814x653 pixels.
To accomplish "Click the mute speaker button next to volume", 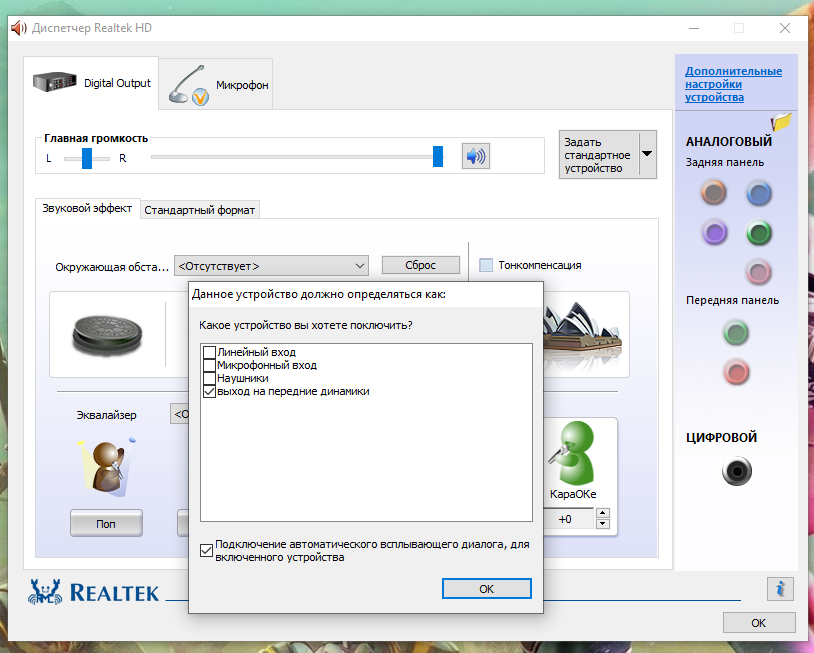I will coord(476,156).
